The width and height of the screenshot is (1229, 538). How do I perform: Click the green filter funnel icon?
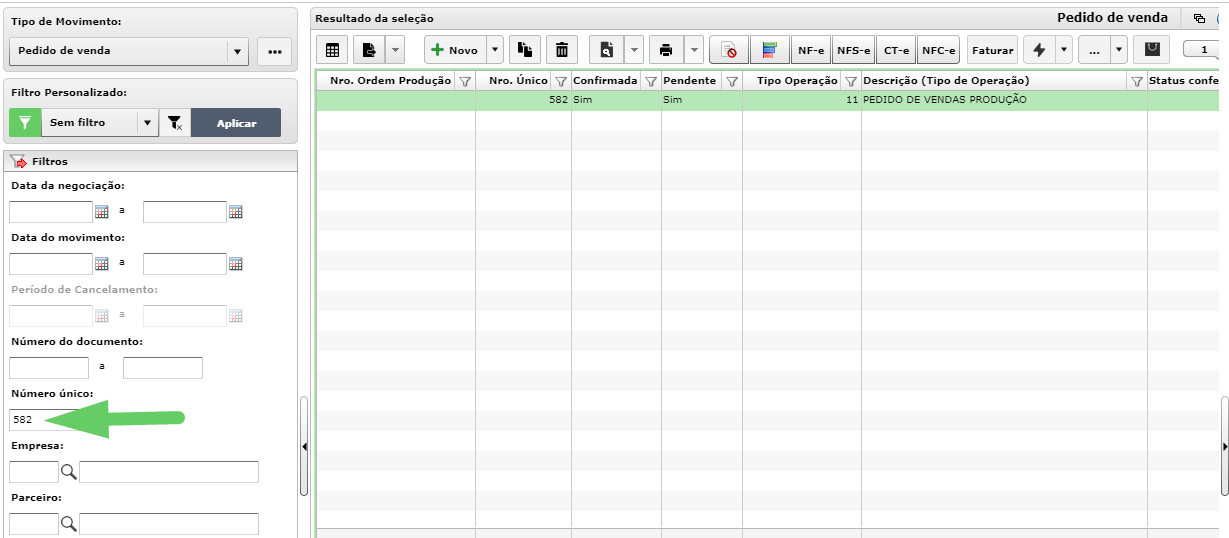[25, 123]
